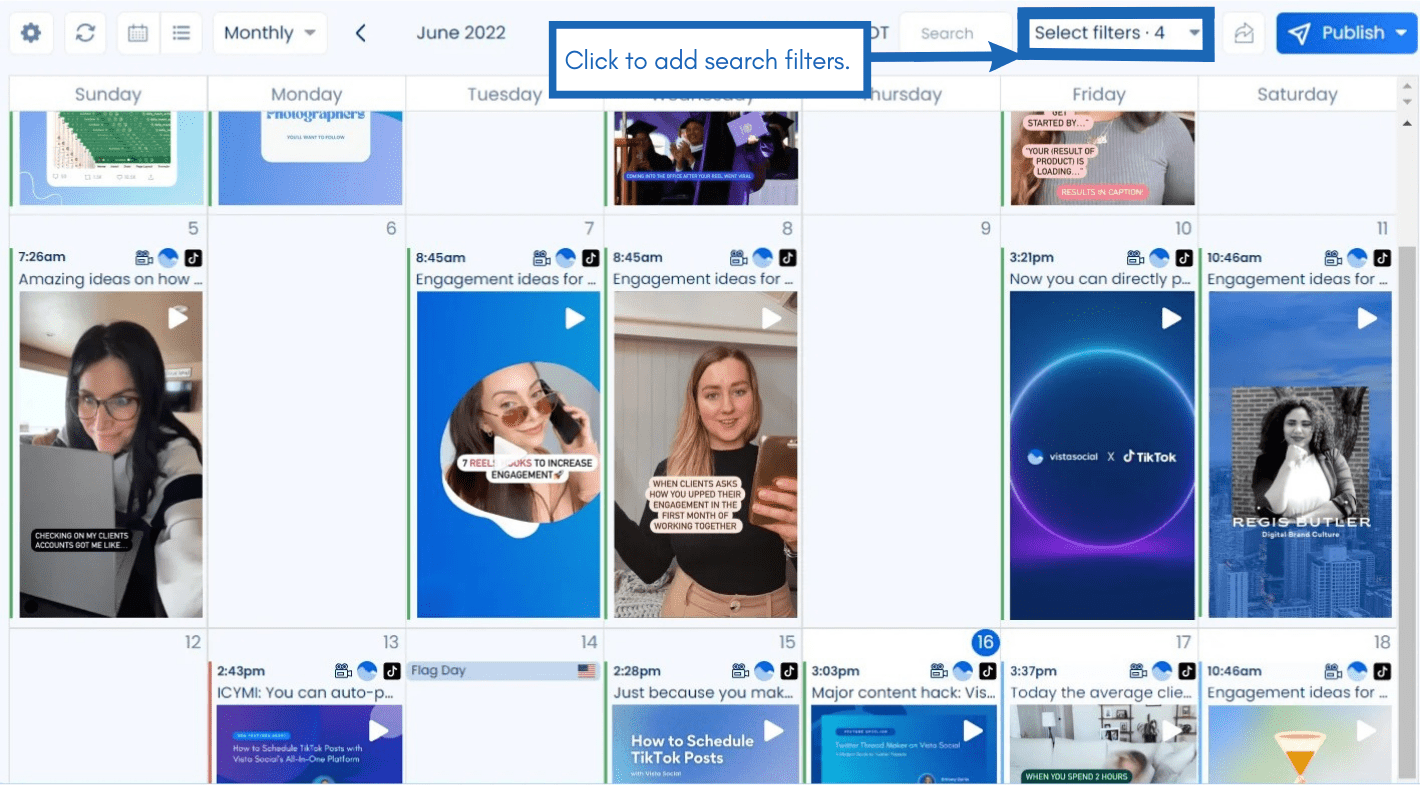The image size is (1420, 785).
Task: Click the share/export icon beside Publish
Action: [1243, 32]
